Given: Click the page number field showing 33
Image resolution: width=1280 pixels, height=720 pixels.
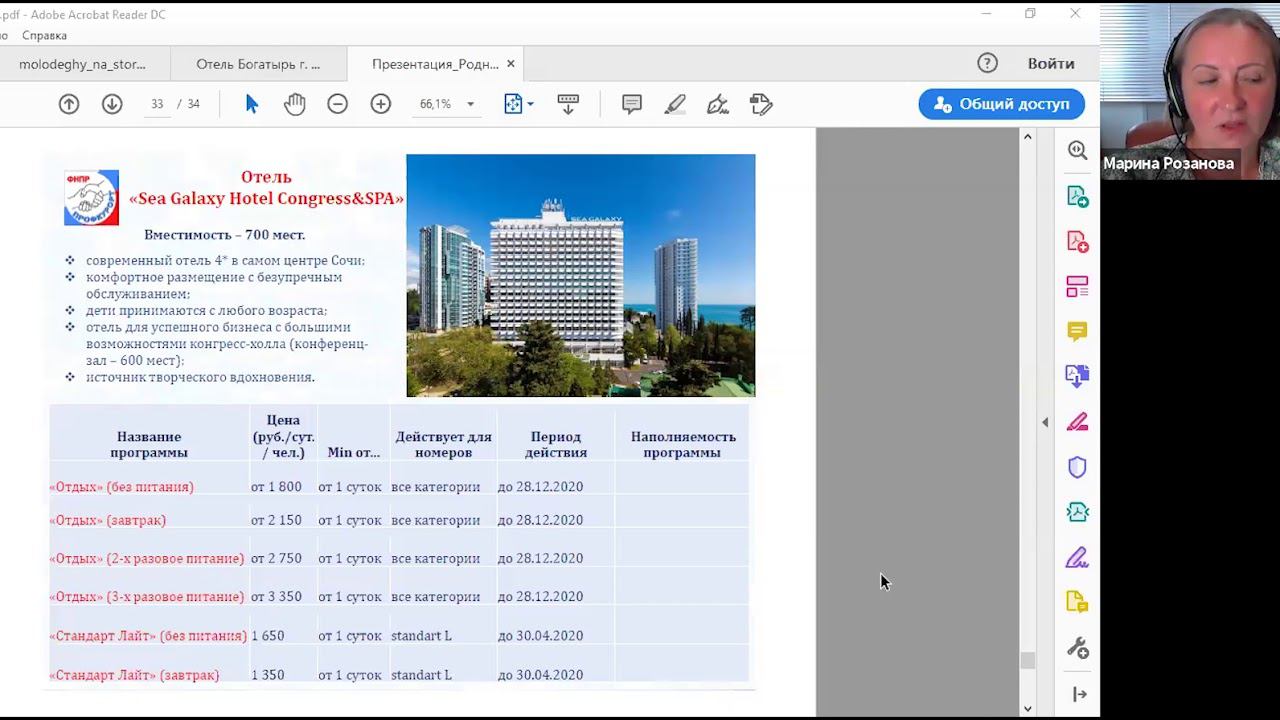Looking at the screenshot, I should tap(157, 104).
